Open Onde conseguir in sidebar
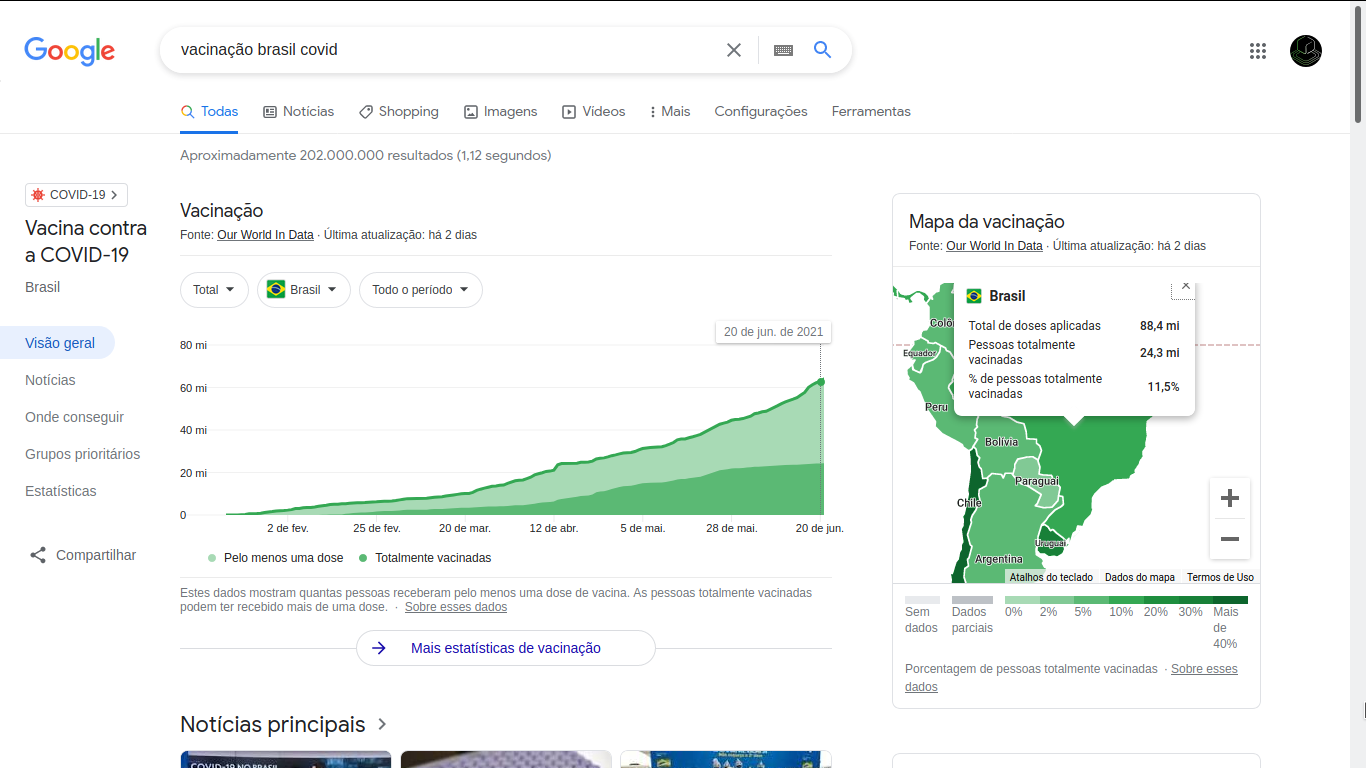Image resolution: width=1366 pixels, height=768 pixels. click(75, 417)
